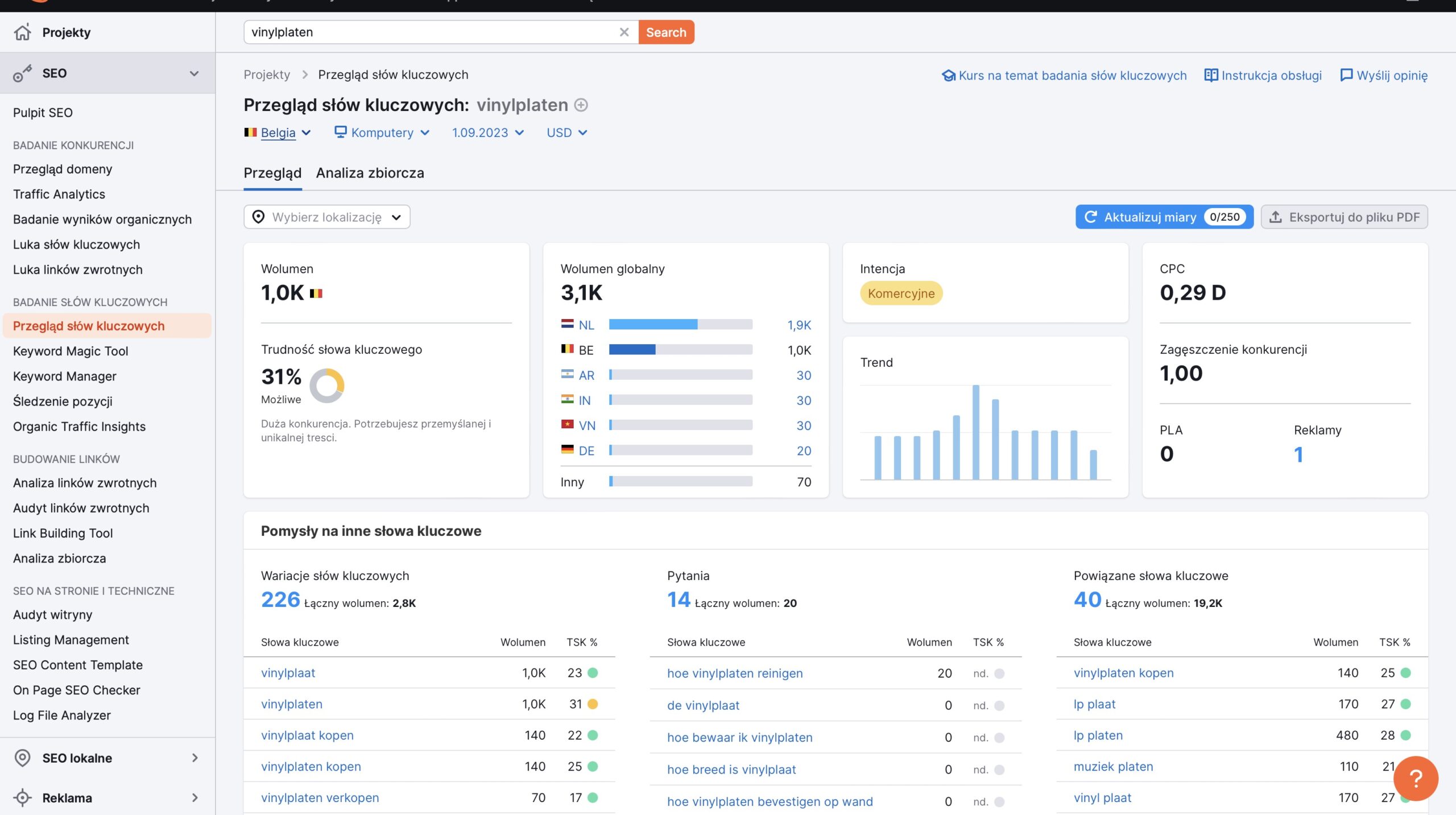
Task: Switch to the Przegląd tab
Action: point(272,173)
